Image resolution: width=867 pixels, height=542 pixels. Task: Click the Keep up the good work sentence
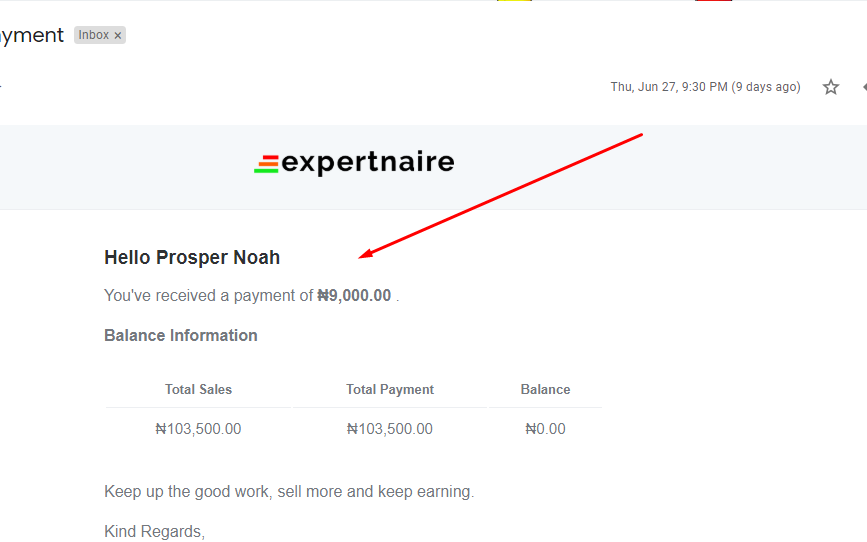click(x=289, y=492)
